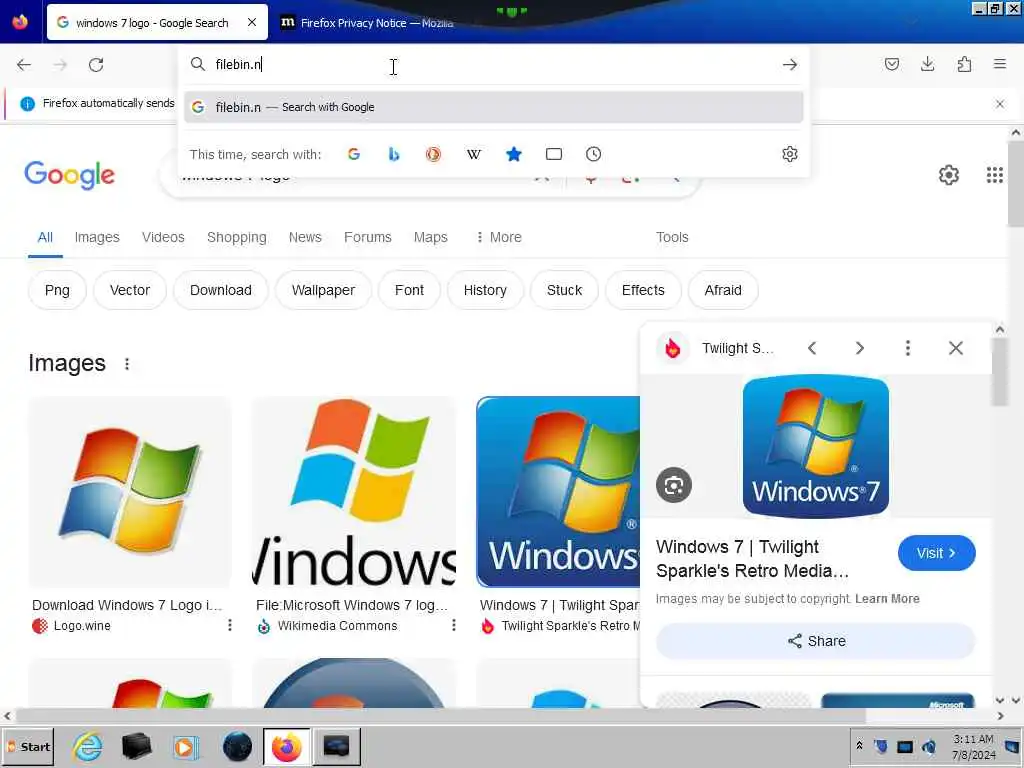Viewport: 1024px width, 768px height.
Task: Search history with the clock icon
Action: (x=594, y=154)
